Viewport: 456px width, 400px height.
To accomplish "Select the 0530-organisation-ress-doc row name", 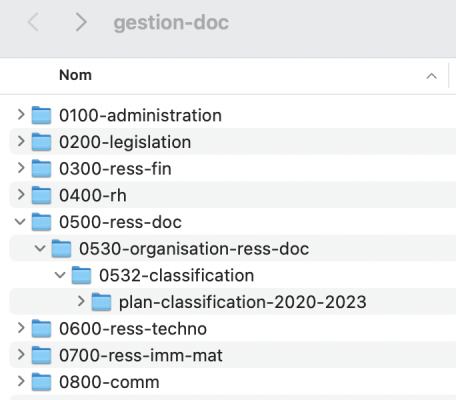I will coord(194,249).
